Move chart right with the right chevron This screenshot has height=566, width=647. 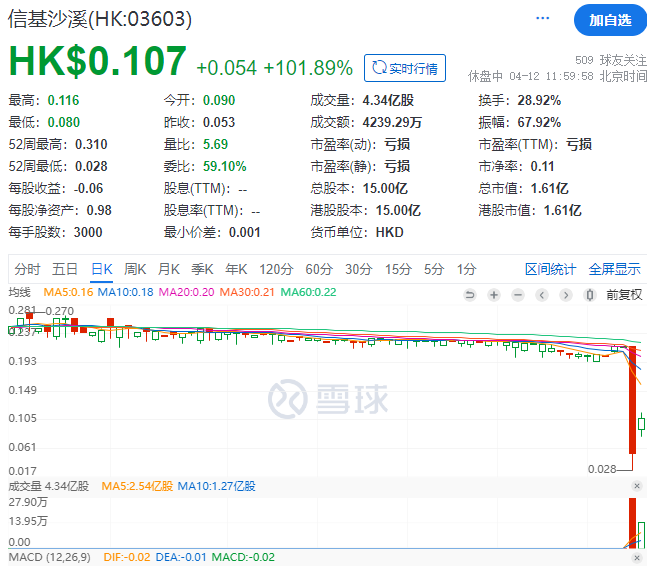(566, 295)
